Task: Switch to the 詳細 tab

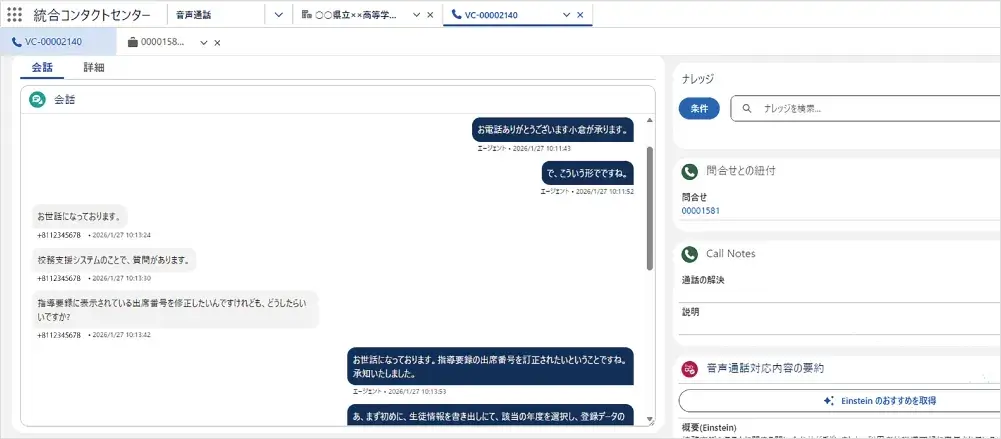Action: tap(94, 67)
